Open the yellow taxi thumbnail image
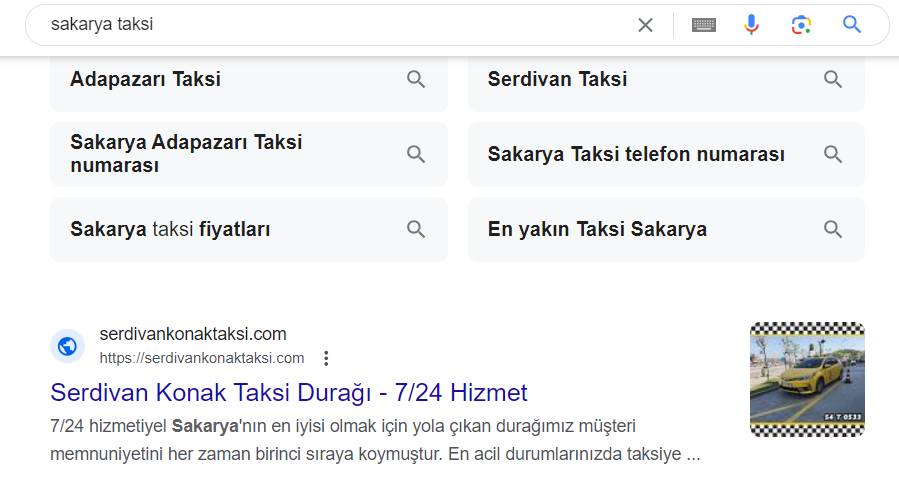This screenshot has height=482, width=899. click(807, 379)
